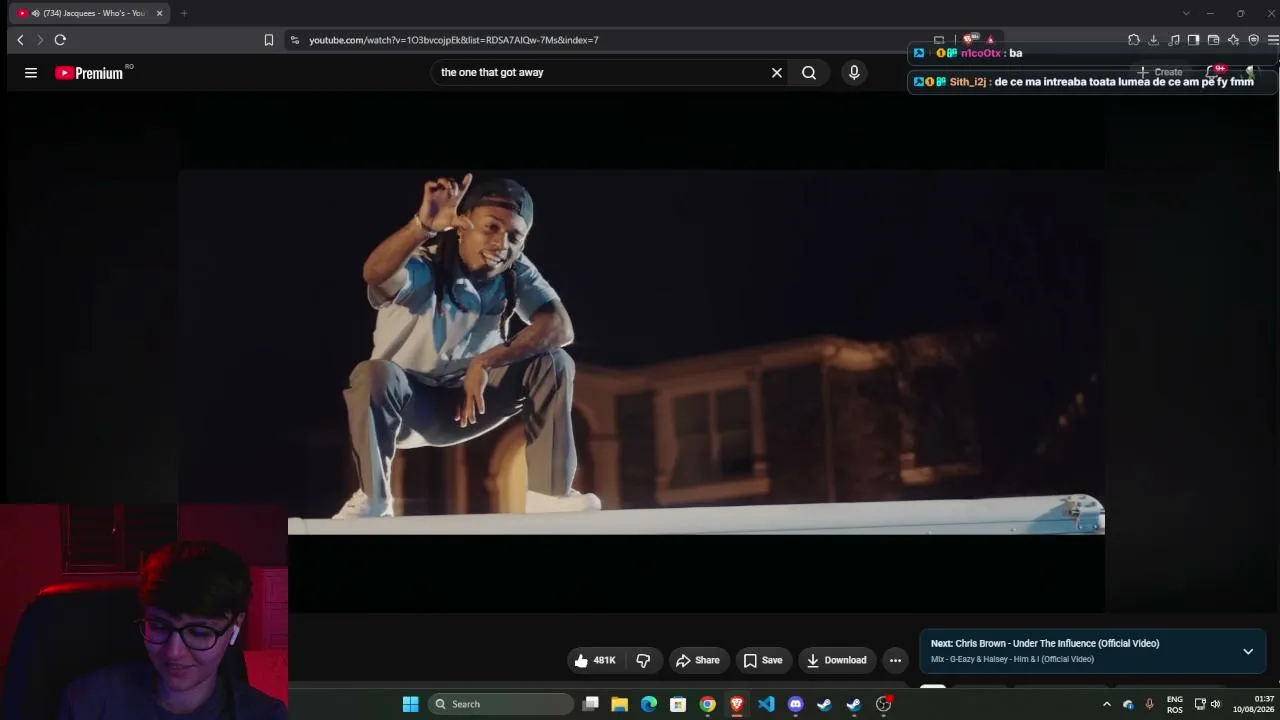
Task: Show hidden system tray icons
Action: point(1106,704)
